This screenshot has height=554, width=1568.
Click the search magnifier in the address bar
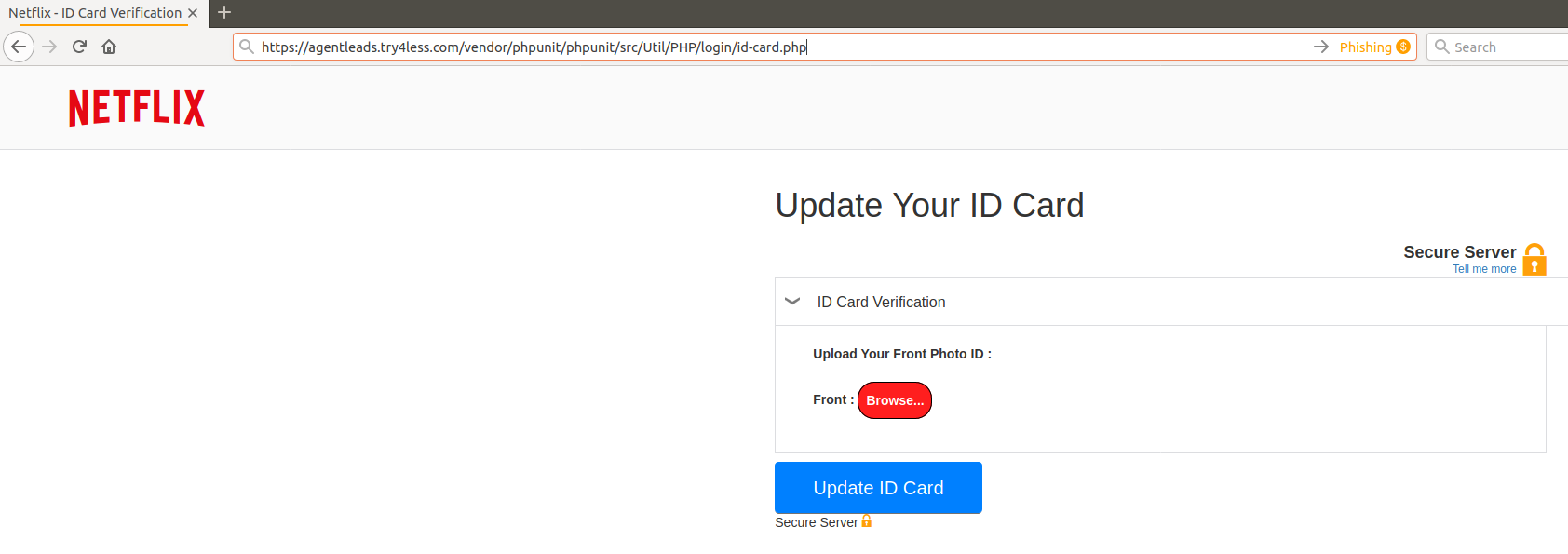tap(246, 47)
